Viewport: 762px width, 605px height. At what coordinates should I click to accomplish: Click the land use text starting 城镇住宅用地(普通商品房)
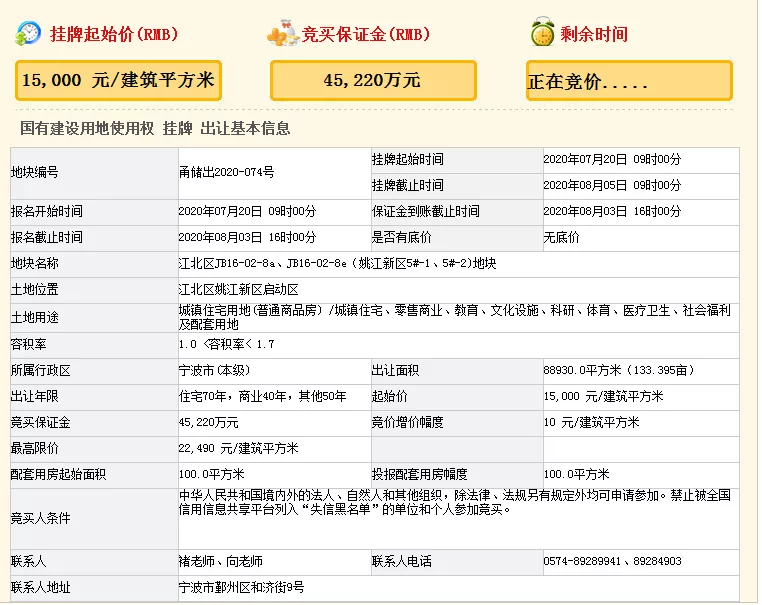pos(454,317)
